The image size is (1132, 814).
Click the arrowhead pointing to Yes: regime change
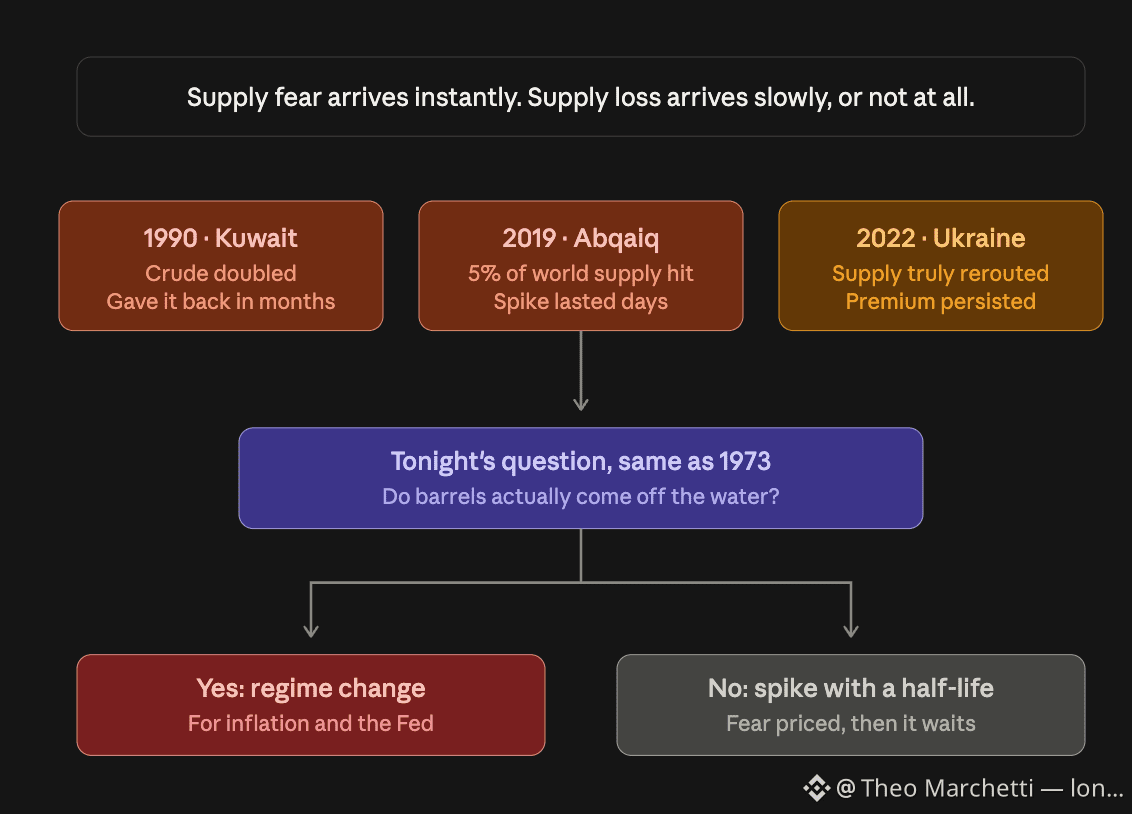click(x=311, y=630)
